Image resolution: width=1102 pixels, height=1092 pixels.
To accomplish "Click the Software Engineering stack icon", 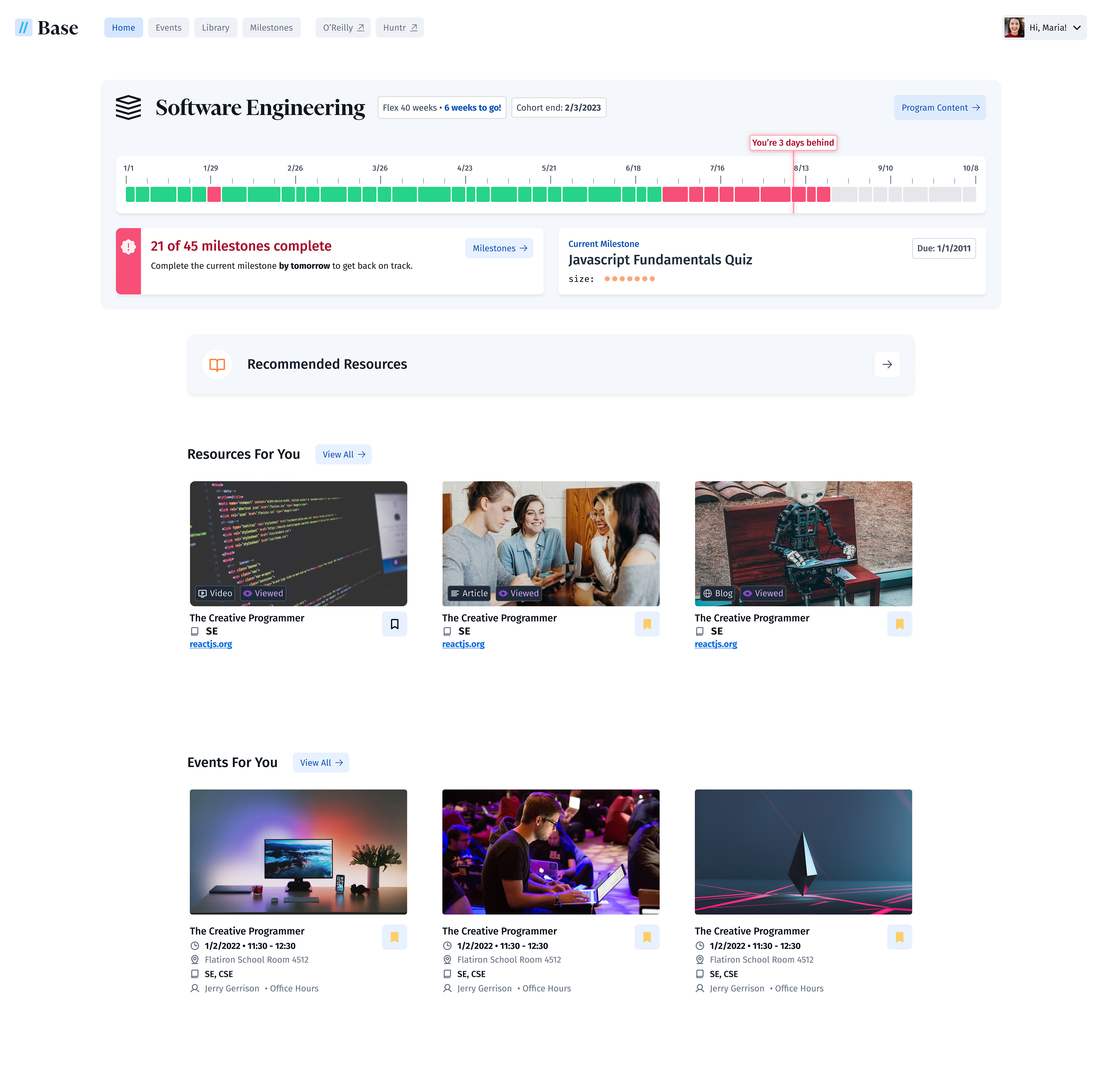I will [128, 107].
